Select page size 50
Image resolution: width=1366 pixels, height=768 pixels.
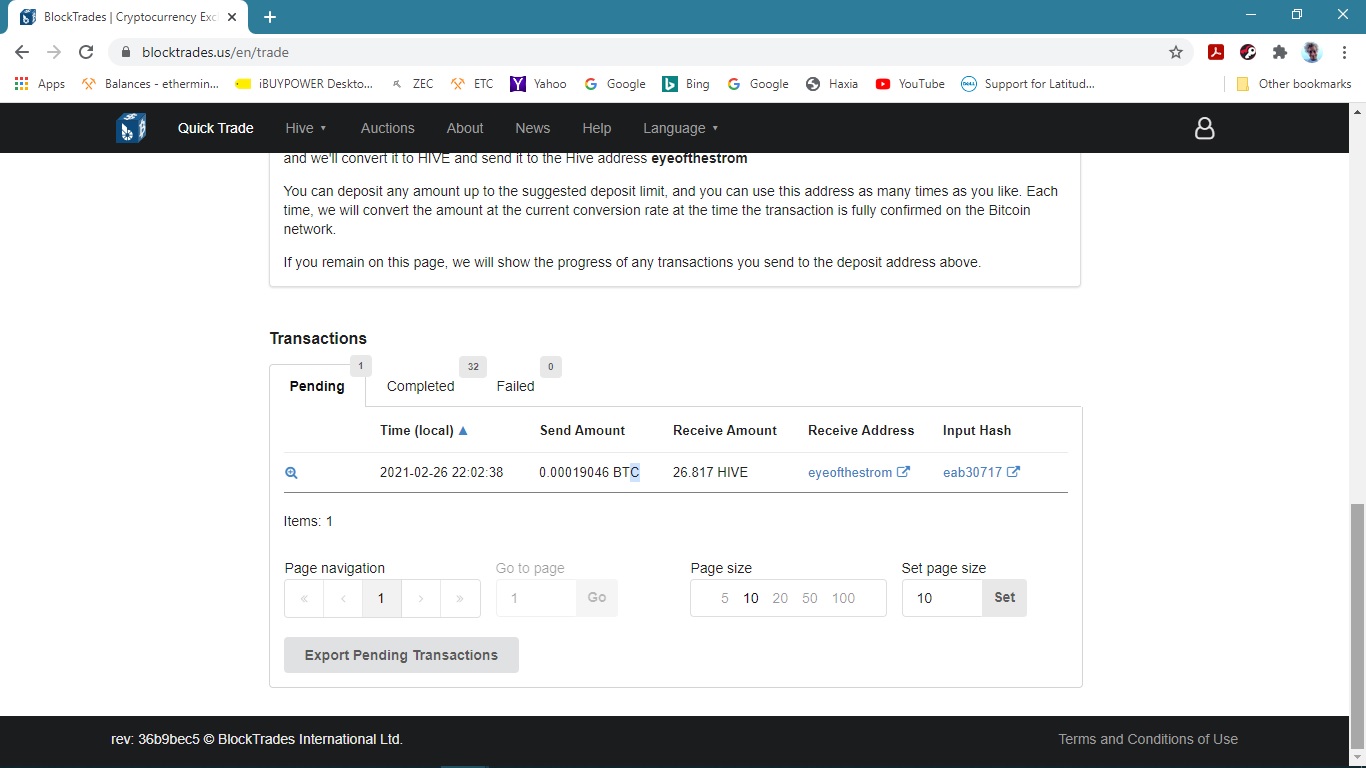click(810, 598)
